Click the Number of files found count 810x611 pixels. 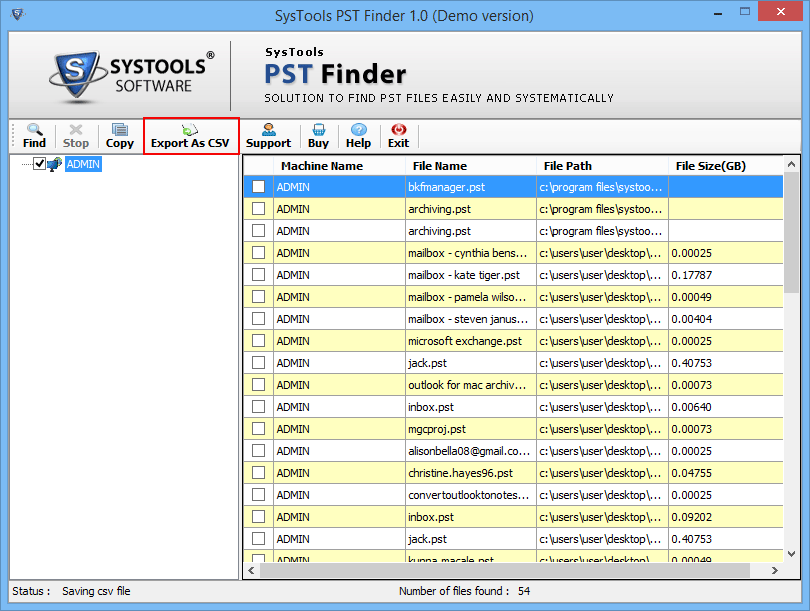[x=524, y=591]
